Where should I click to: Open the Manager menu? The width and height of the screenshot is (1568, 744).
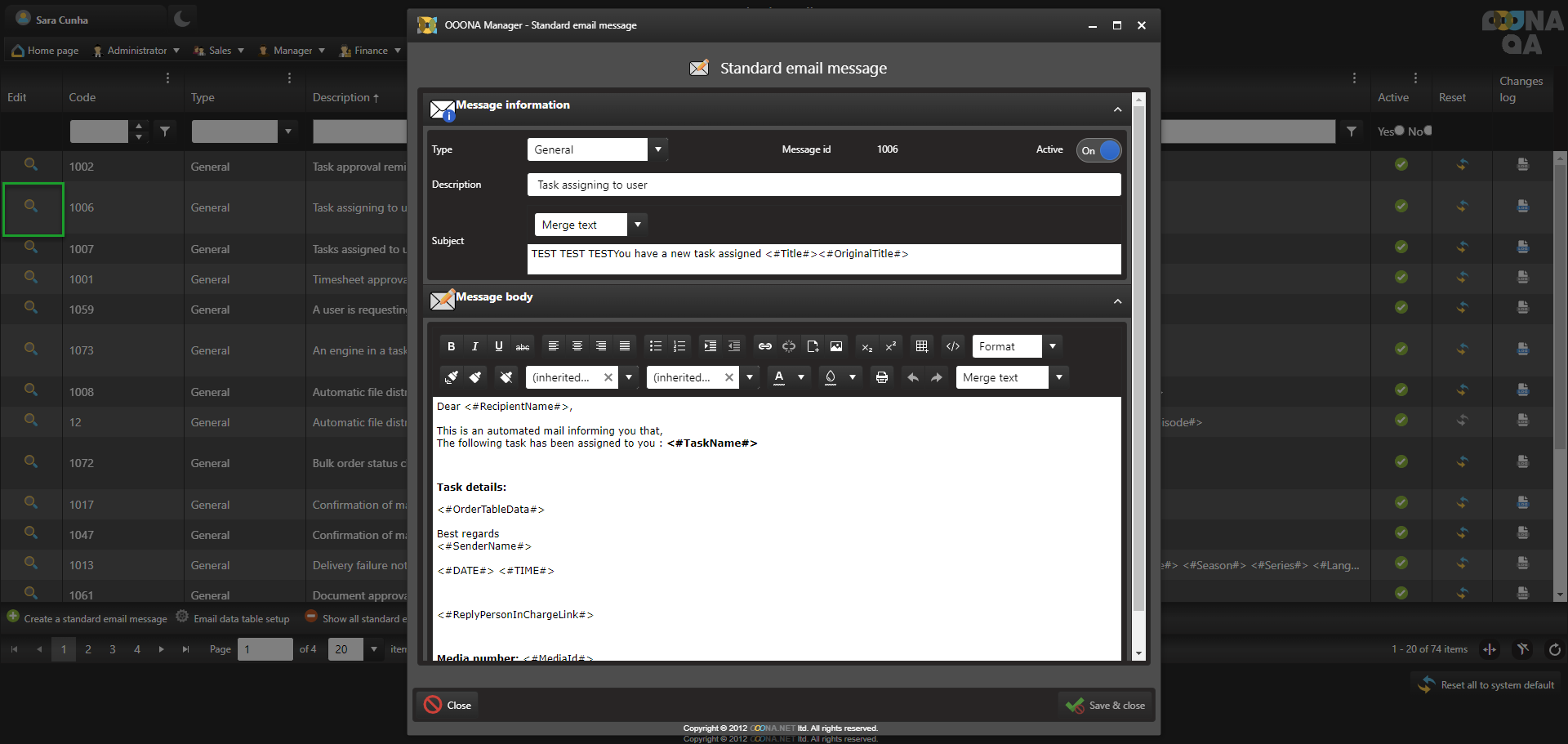tap(292, 51)
